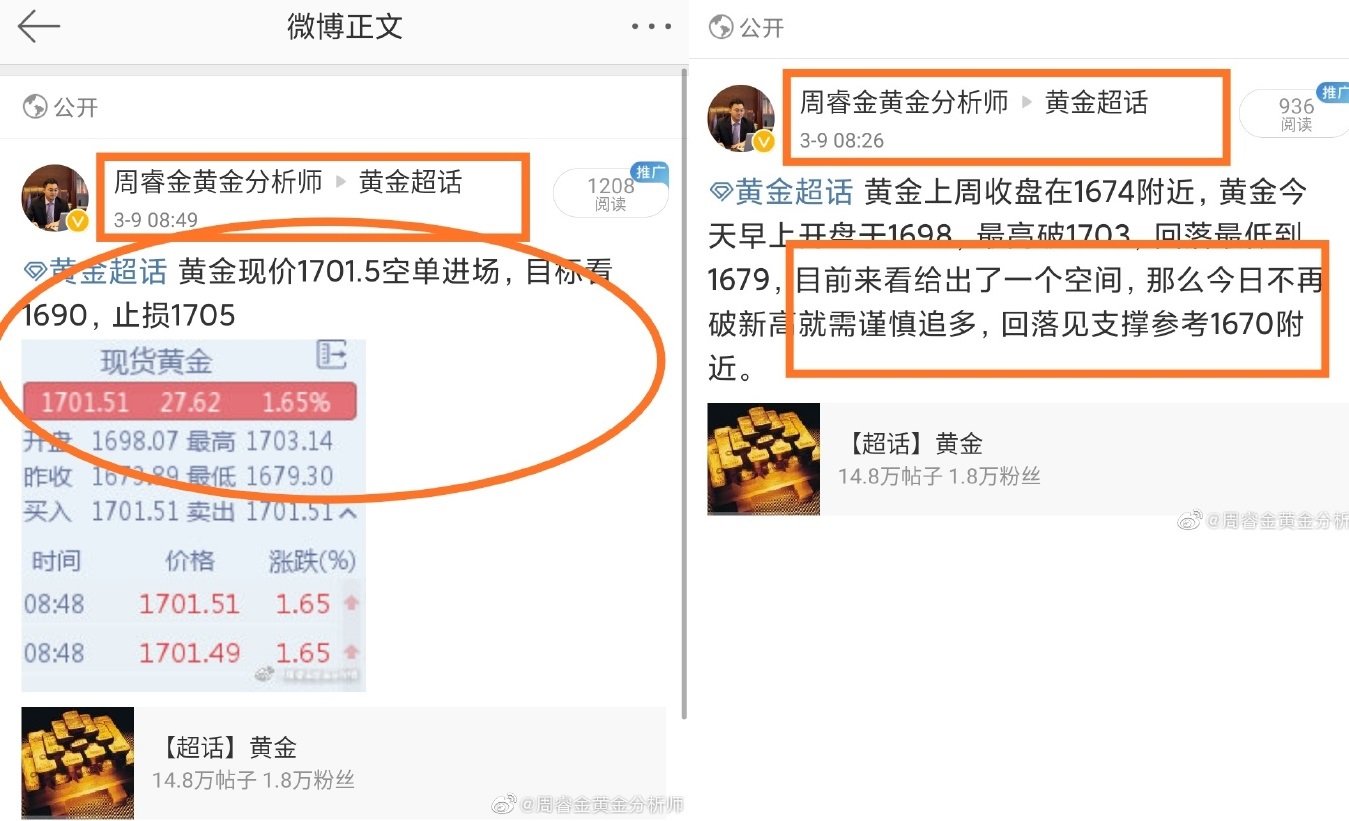Image resolution: width=1349 pixels, height=821 pixels.
Task: Open 黄金超话 topic next to right author name
Action: tap(1097, 102)
